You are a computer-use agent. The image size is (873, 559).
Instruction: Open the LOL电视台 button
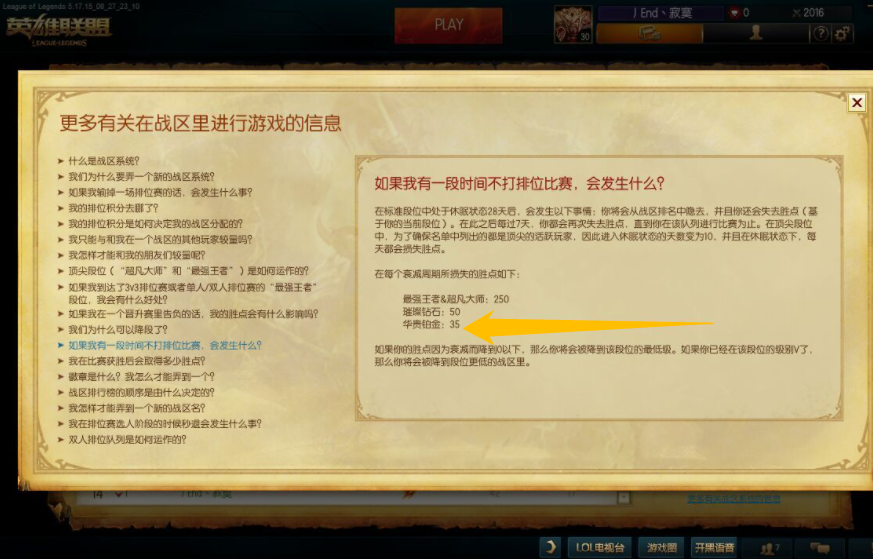(x=600, y=548)
